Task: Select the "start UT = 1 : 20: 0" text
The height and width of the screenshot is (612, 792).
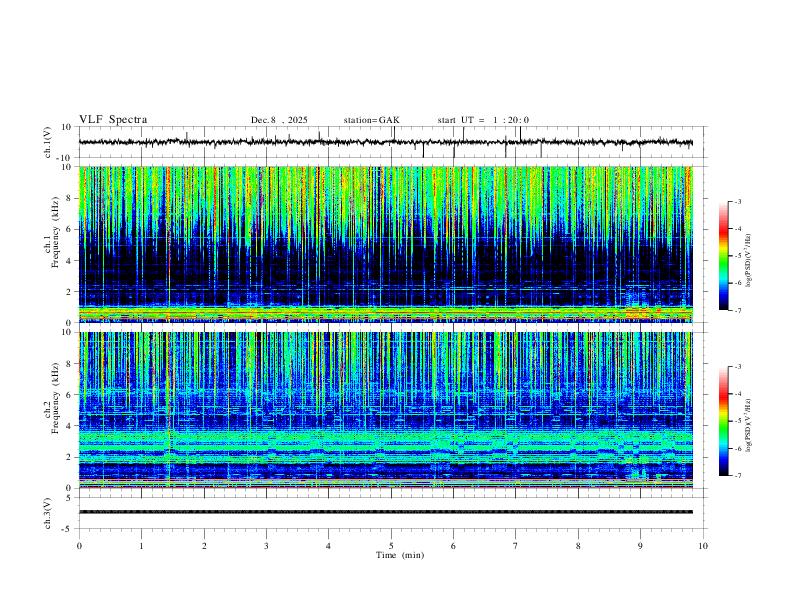Action: (483, 120)
